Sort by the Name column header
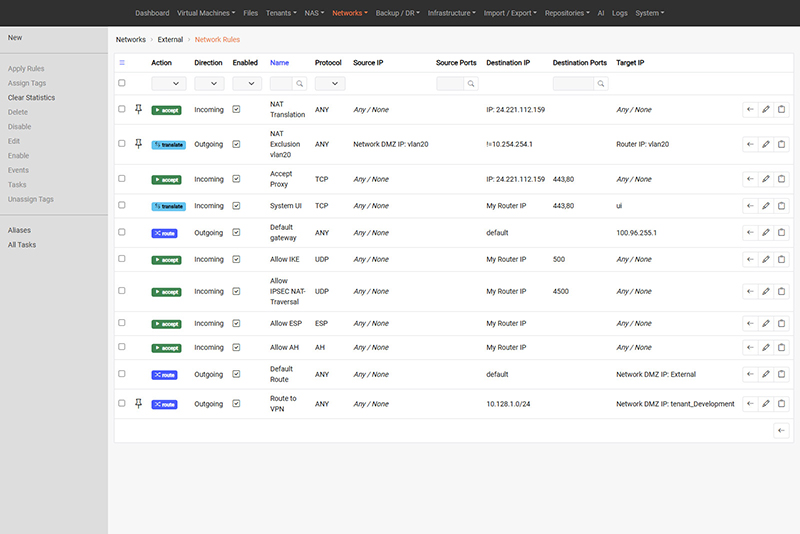The image size is (800, 534). [279, 63]
